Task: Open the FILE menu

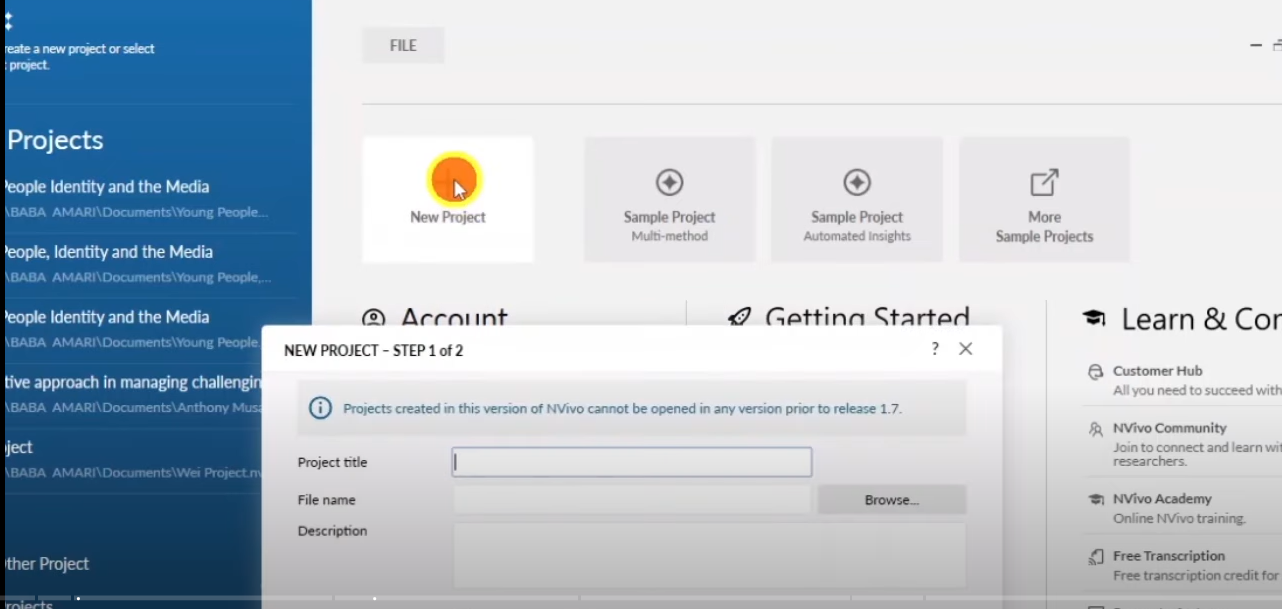Action: pyautogui.click(x=403, y=46)
